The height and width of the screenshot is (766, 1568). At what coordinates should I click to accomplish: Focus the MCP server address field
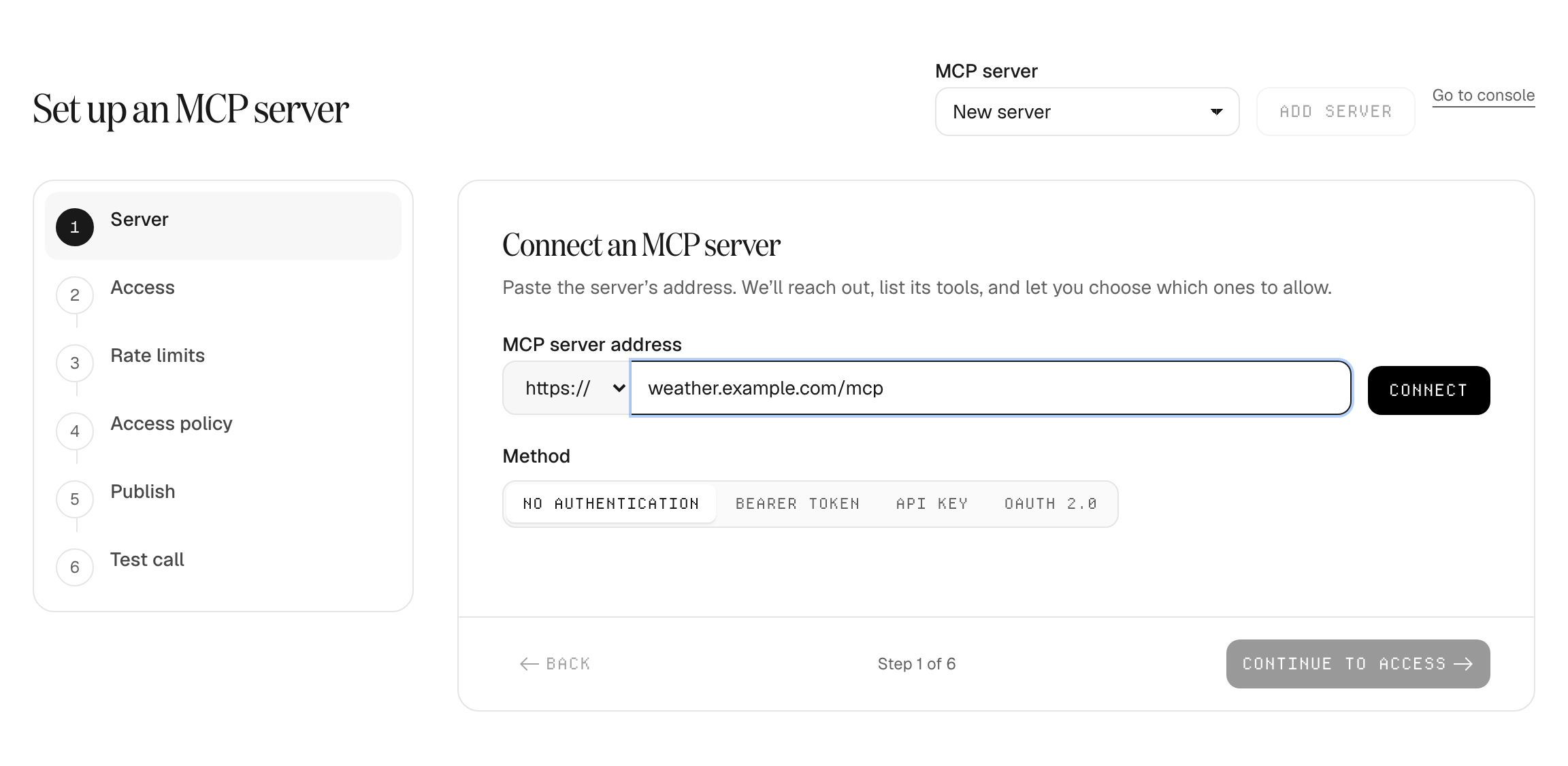[991, 388]
